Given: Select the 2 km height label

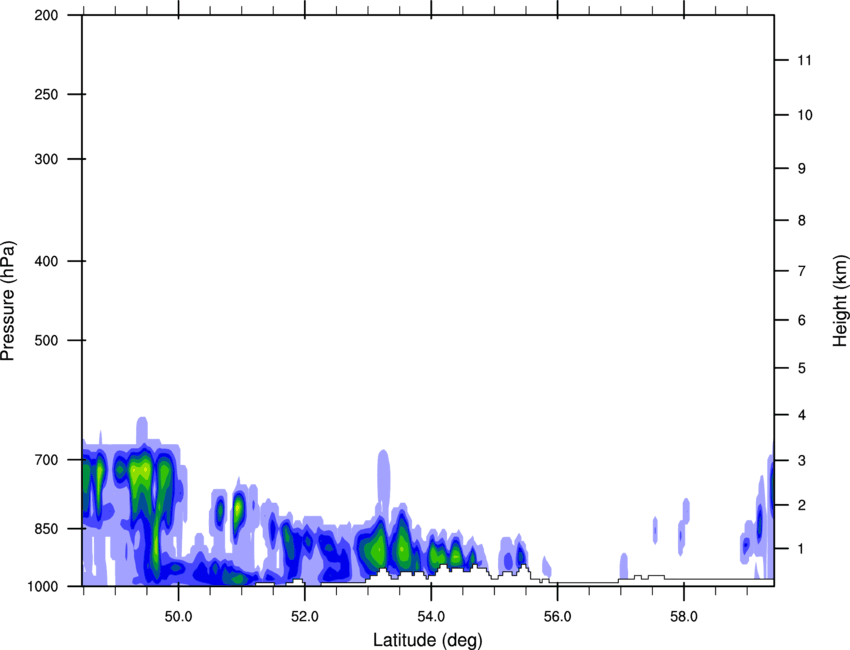Looking at the screenshot, I should click(x=801, y=505).
